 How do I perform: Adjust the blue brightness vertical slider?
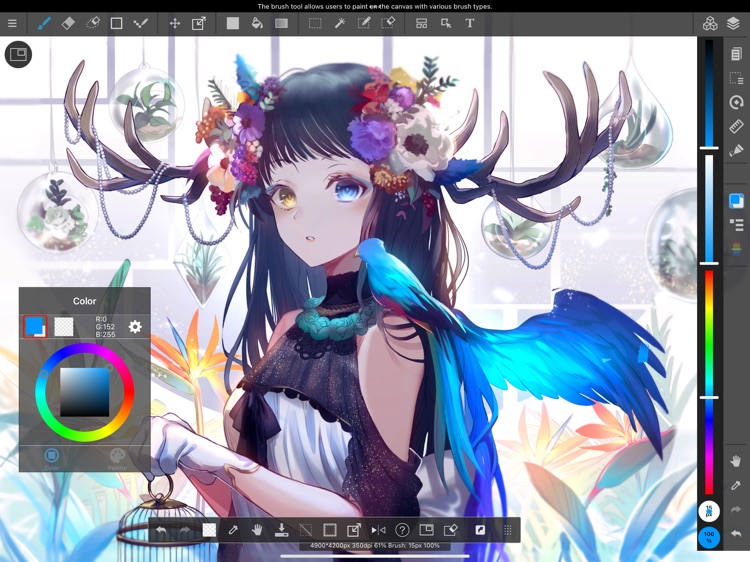tap(709, 94)
